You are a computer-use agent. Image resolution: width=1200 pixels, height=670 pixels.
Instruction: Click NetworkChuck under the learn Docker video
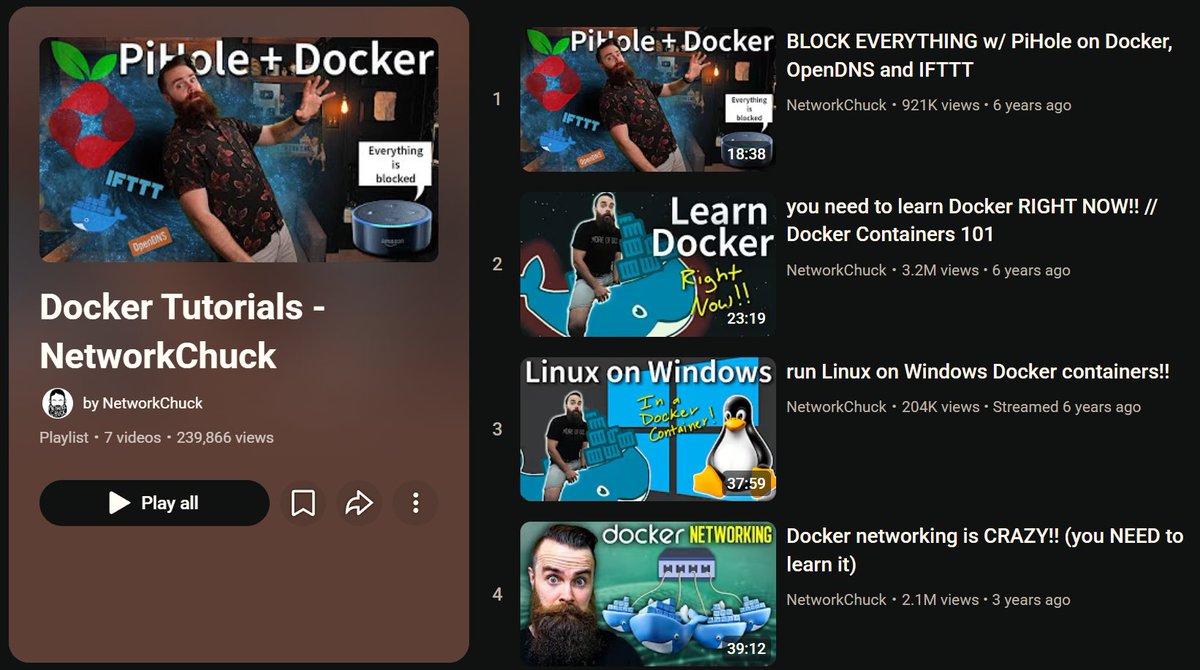point(836,270)
